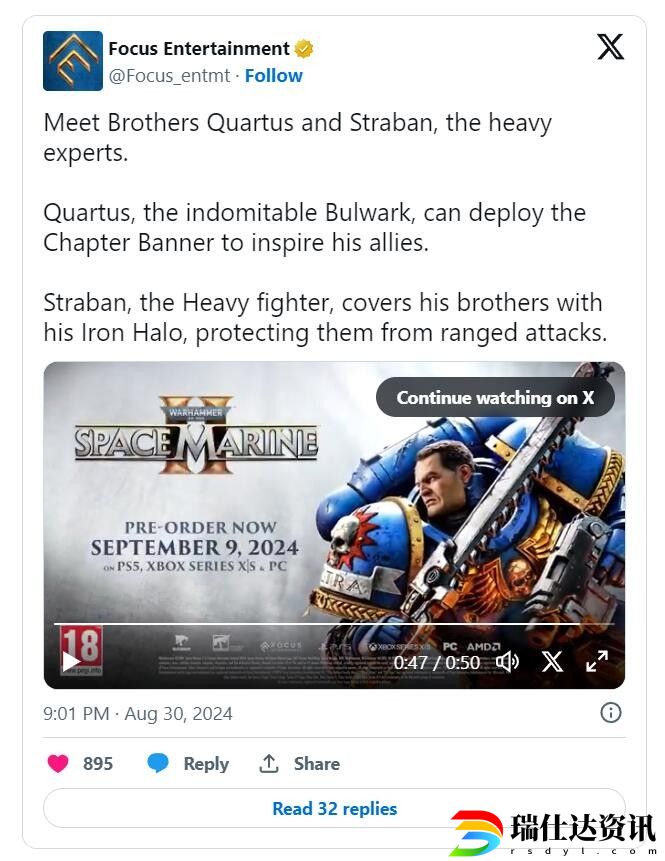Open the @Focus_entmt handle link

click(x=169, y=76)
